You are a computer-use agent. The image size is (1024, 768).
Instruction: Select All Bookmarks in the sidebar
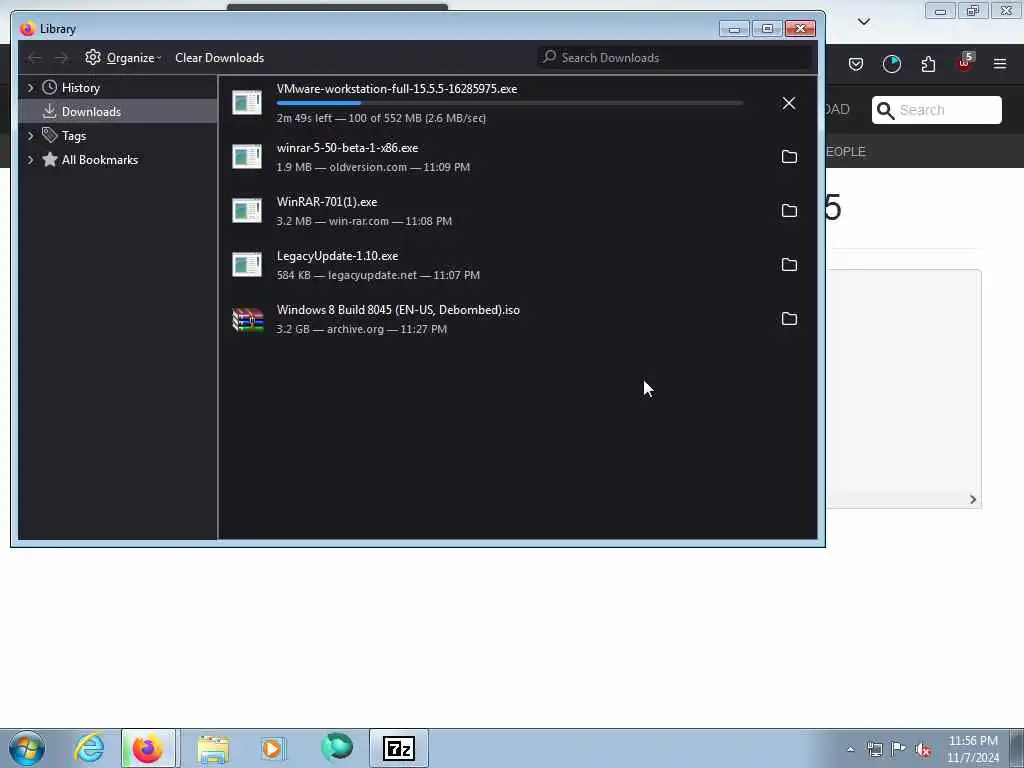(99, 160)
